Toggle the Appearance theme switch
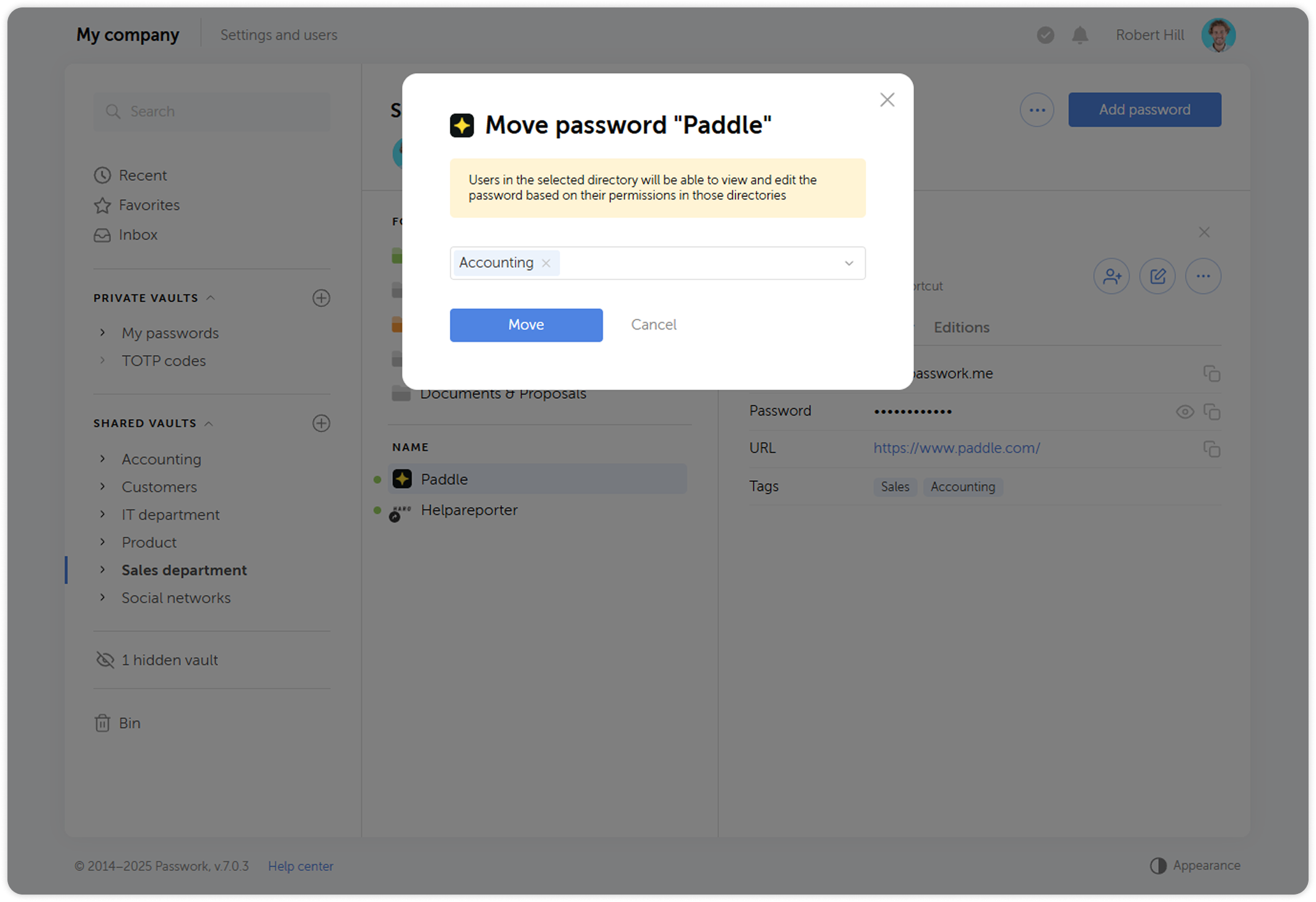 tap(1158, 865)
